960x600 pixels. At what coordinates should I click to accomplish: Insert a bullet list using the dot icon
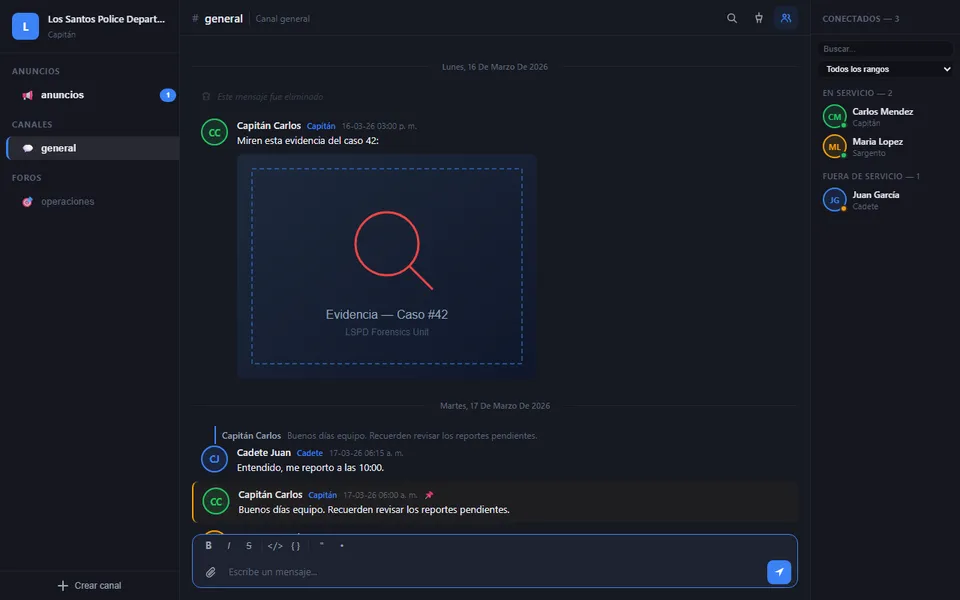click(342, 546)
